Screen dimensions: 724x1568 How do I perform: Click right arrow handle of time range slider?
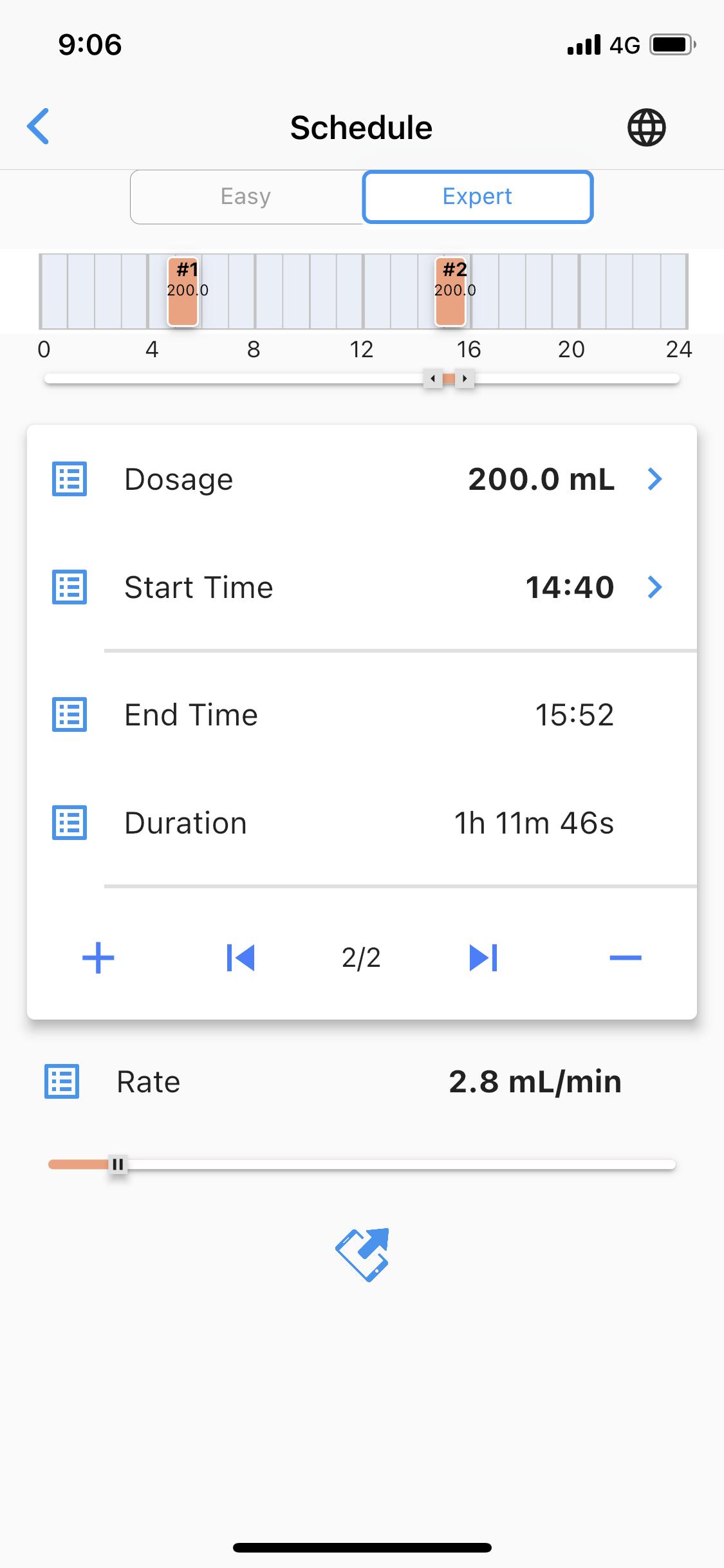465,378
